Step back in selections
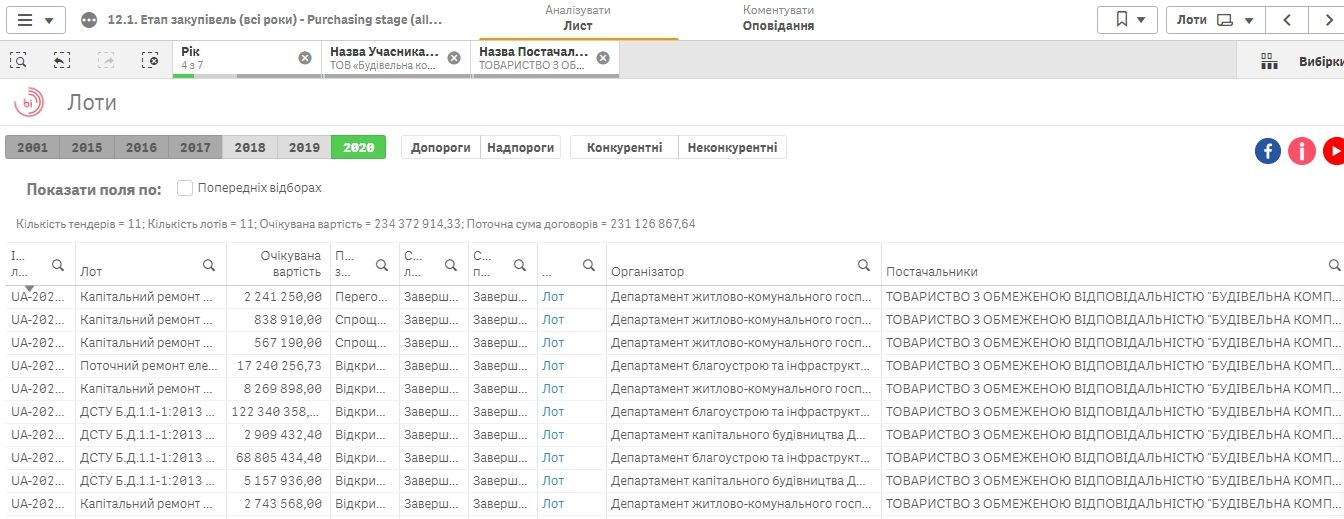The width and height of the screenshot is (1344, 519). (62, 60)
